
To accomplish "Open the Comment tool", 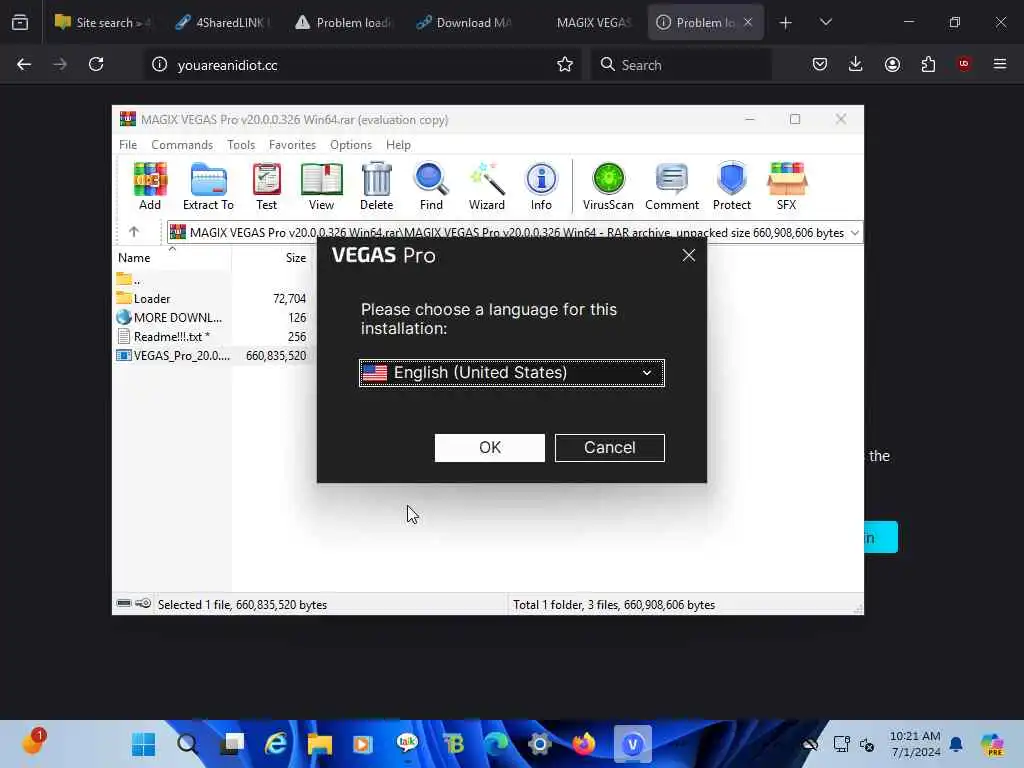I will pos(671,186).
